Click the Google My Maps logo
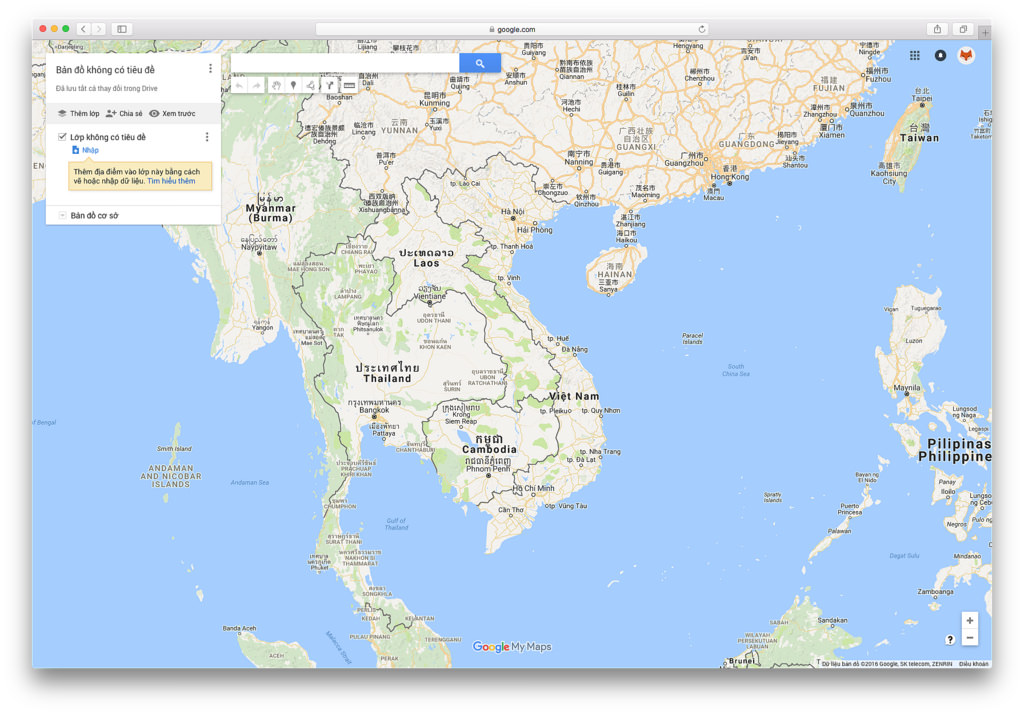The image size is (1024, 714). tap(512, 647)
